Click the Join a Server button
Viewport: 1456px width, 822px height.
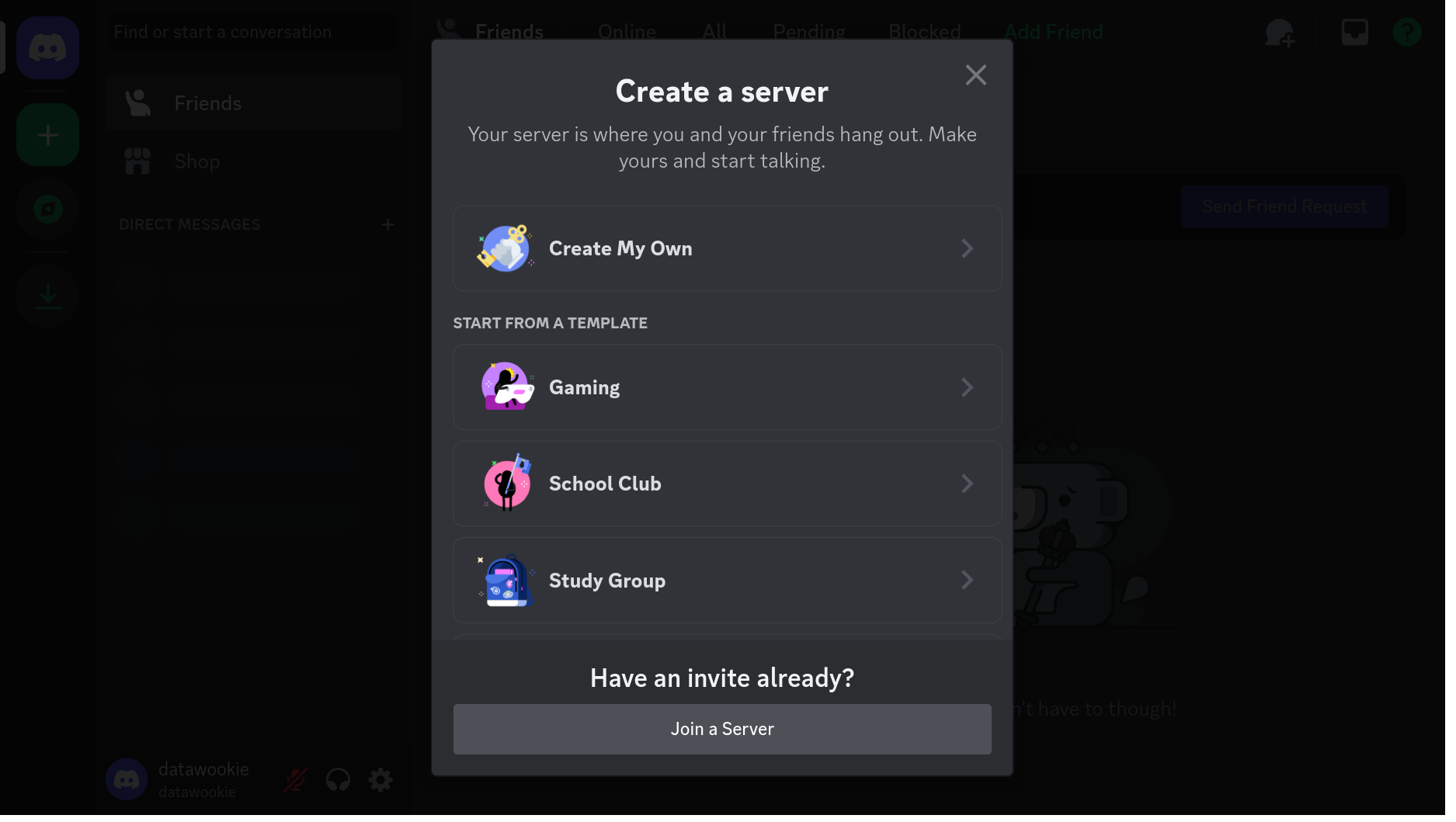click(x=721, y=729)
